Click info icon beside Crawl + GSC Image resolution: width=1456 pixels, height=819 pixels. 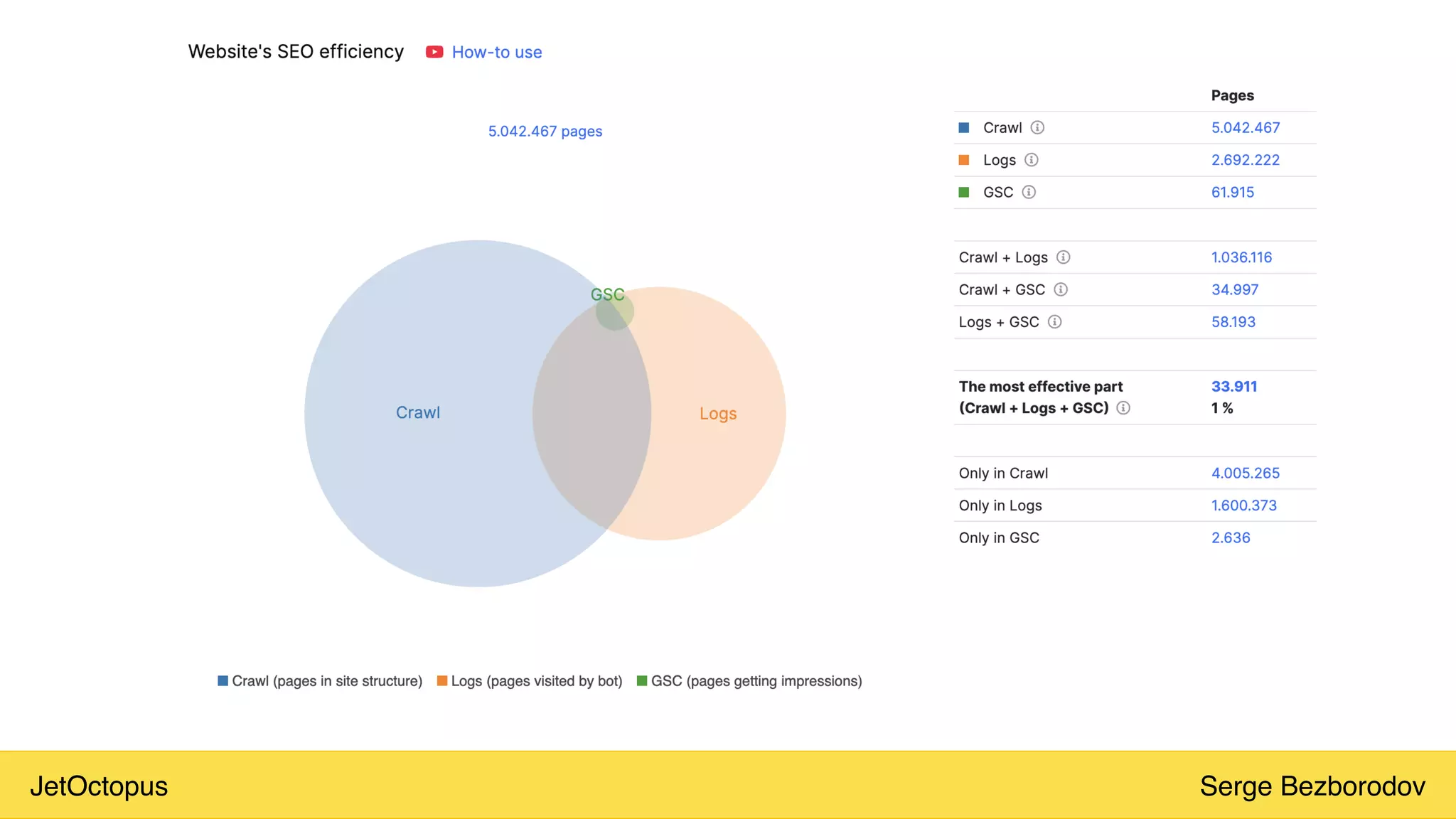[x=1060, y=289]
